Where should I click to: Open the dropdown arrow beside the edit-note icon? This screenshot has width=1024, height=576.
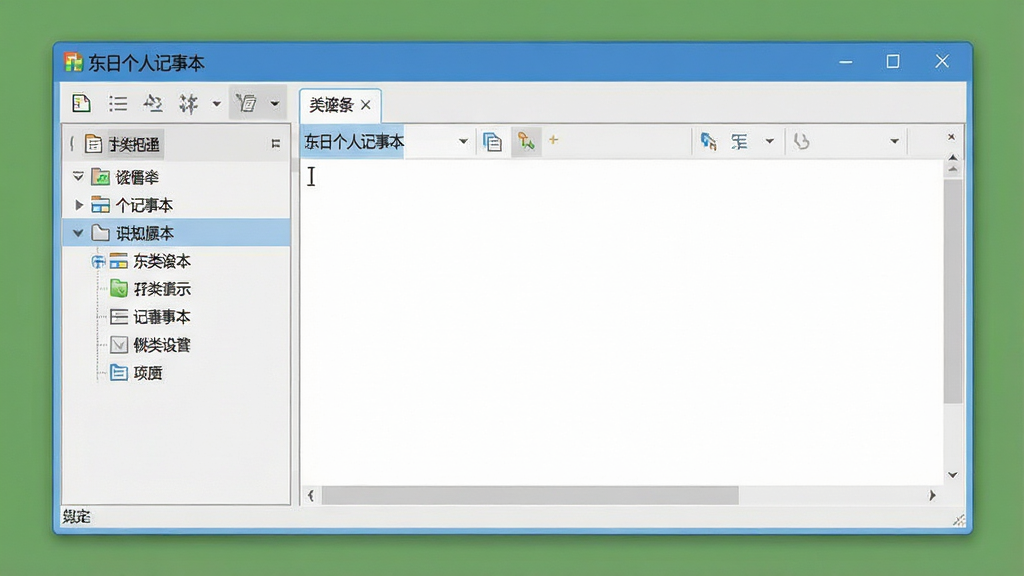click(275, 104)
